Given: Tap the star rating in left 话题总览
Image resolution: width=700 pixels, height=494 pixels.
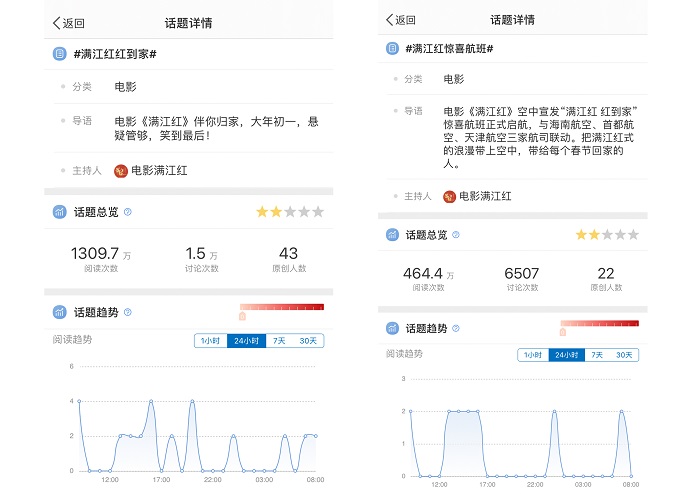Looking at the screenshot, I should tap(290, 212).
